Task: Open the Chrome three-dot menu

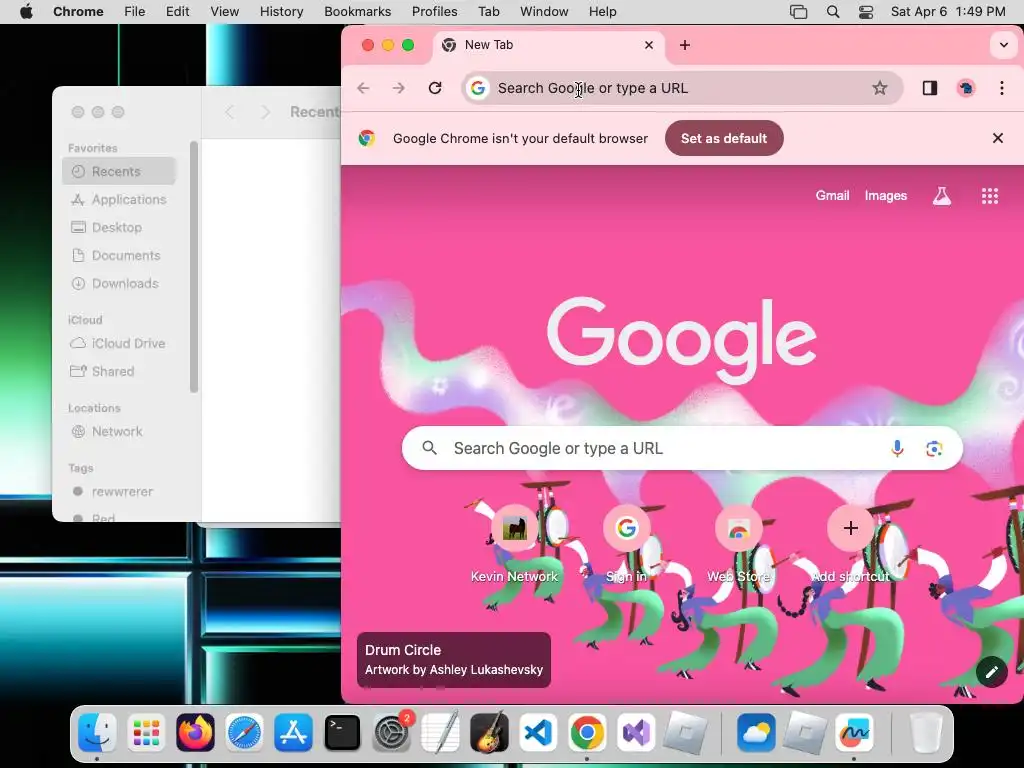Action: [x=1002, y=88]
